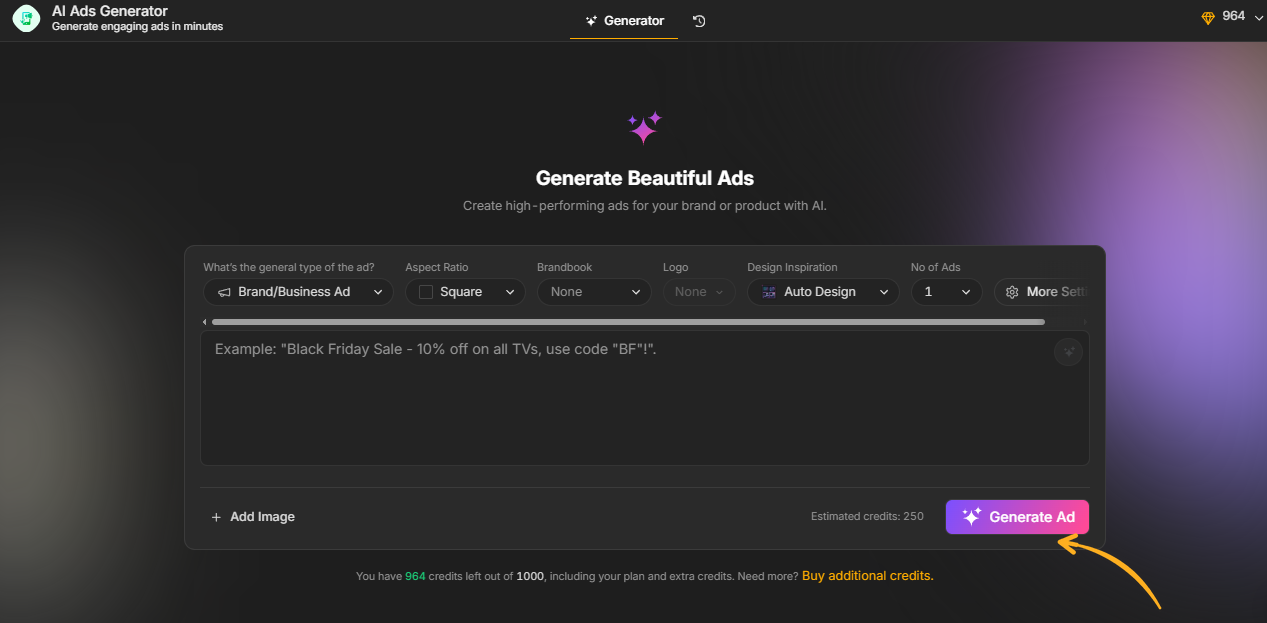1267x623 pixels.
Task: Open the Auto Design inspiration dropdown
Action: pos(823,292)
